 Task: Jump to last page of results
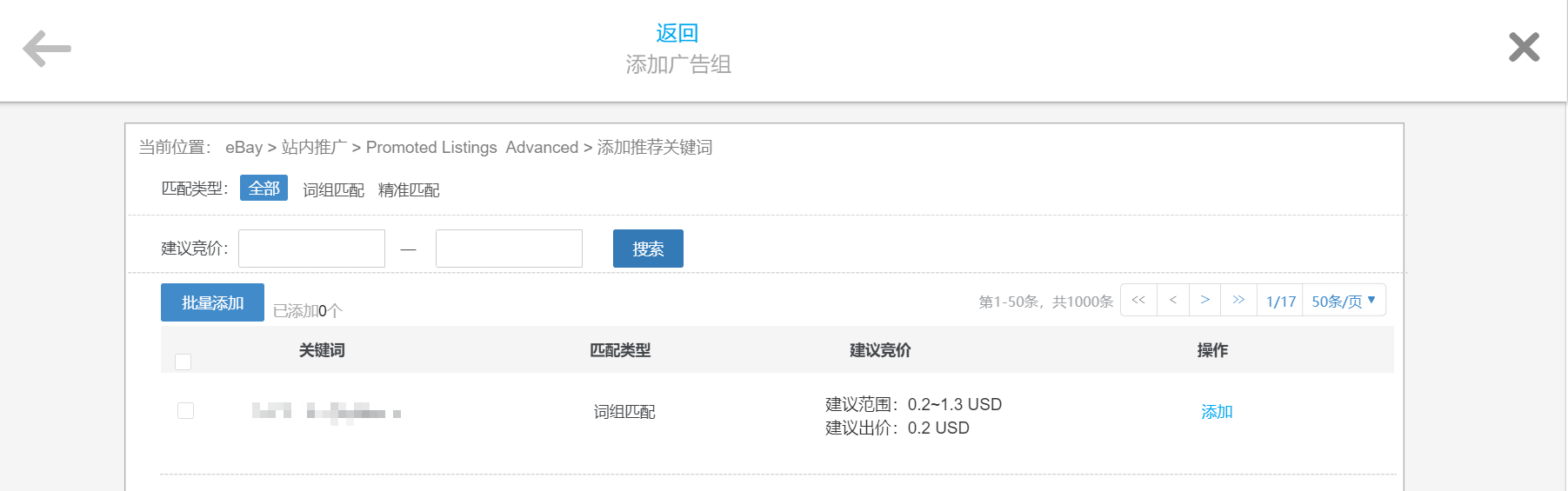tap(1238, 301)
